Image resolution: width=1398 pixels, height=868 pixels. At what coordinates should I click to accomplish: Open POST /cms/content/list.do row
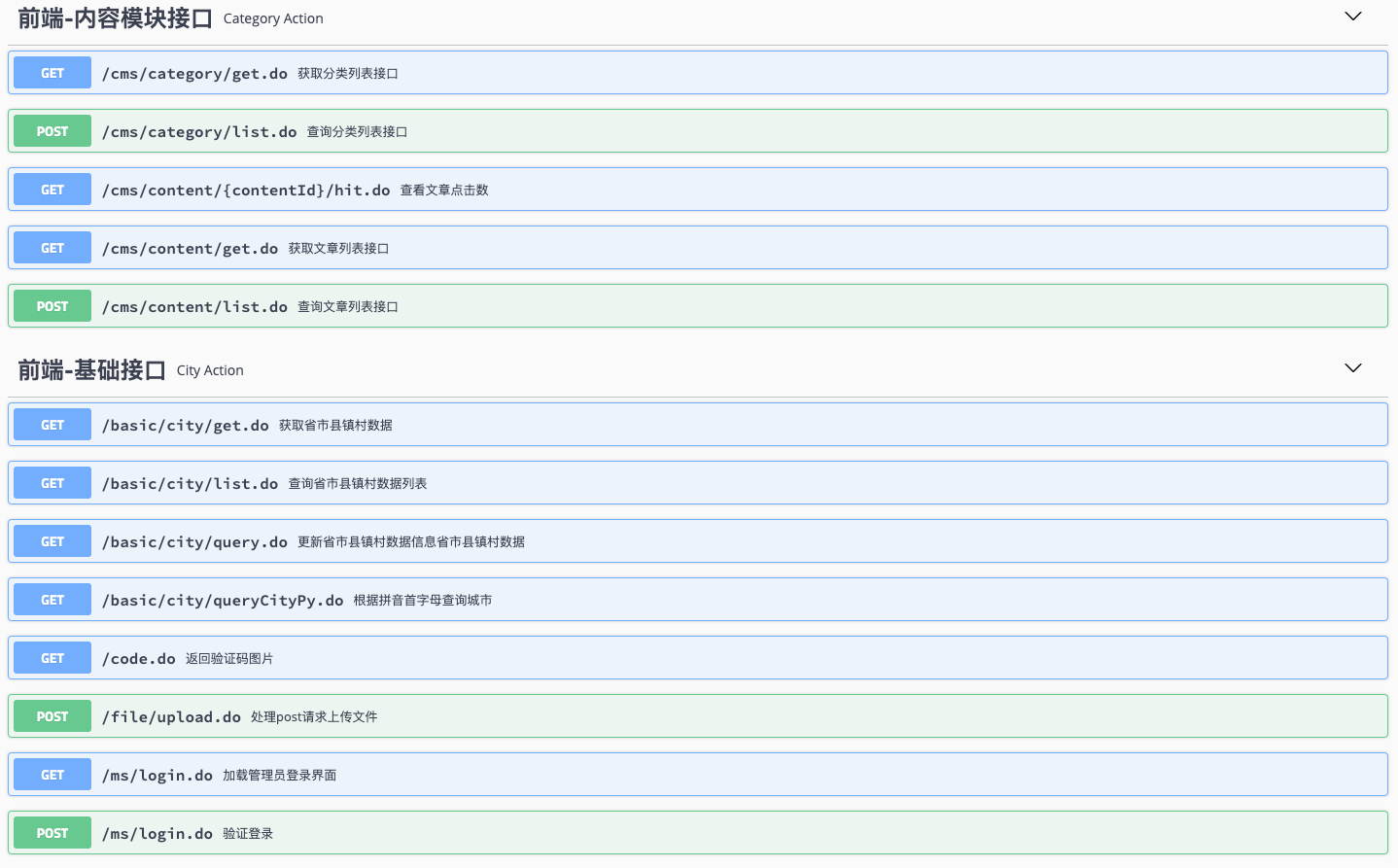tap(194, 307)
